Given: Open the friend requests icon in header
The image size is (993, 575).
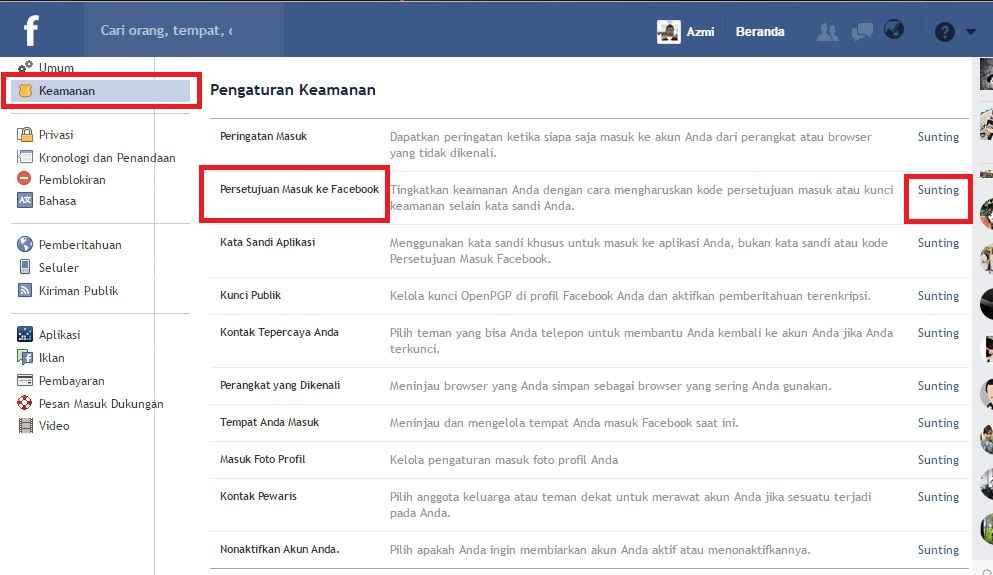Looking at the screenshot, I should click(x=826, y=31).
